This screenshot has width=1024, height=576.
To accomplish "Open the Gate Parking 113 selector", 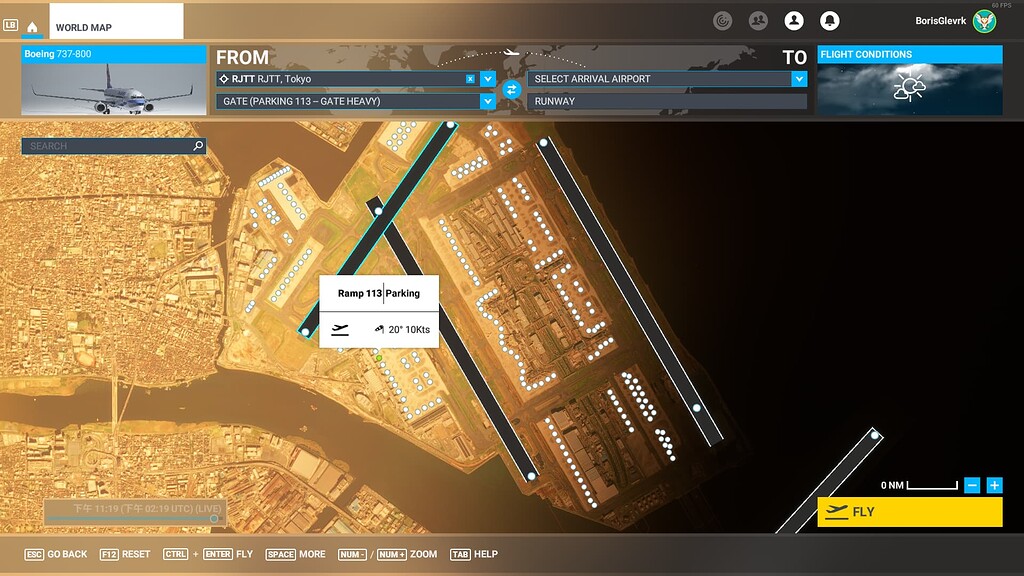I will 355,101.
